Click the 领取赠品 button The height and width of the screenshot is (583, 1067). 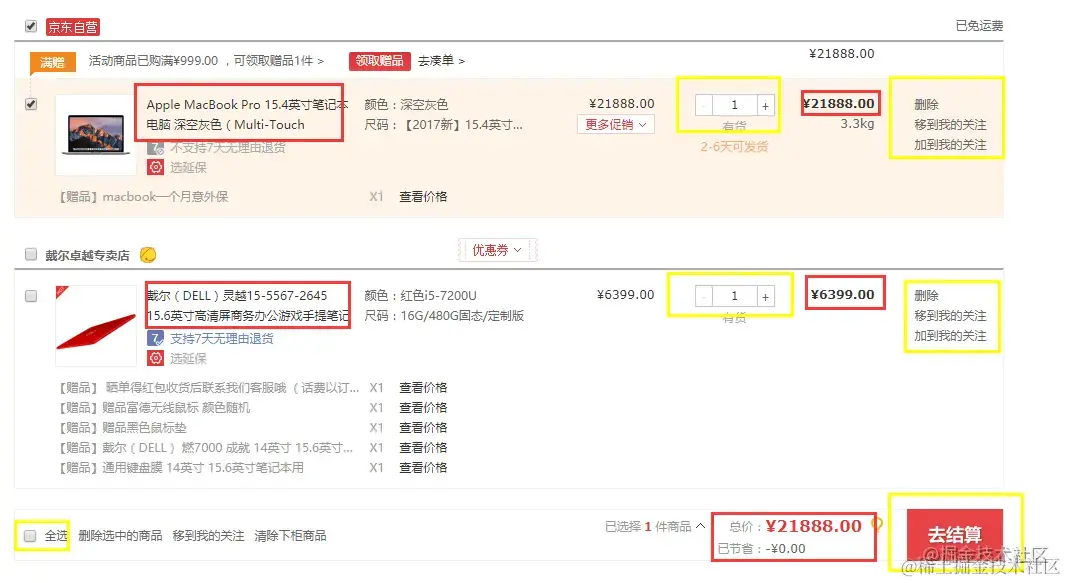[380, 61]
